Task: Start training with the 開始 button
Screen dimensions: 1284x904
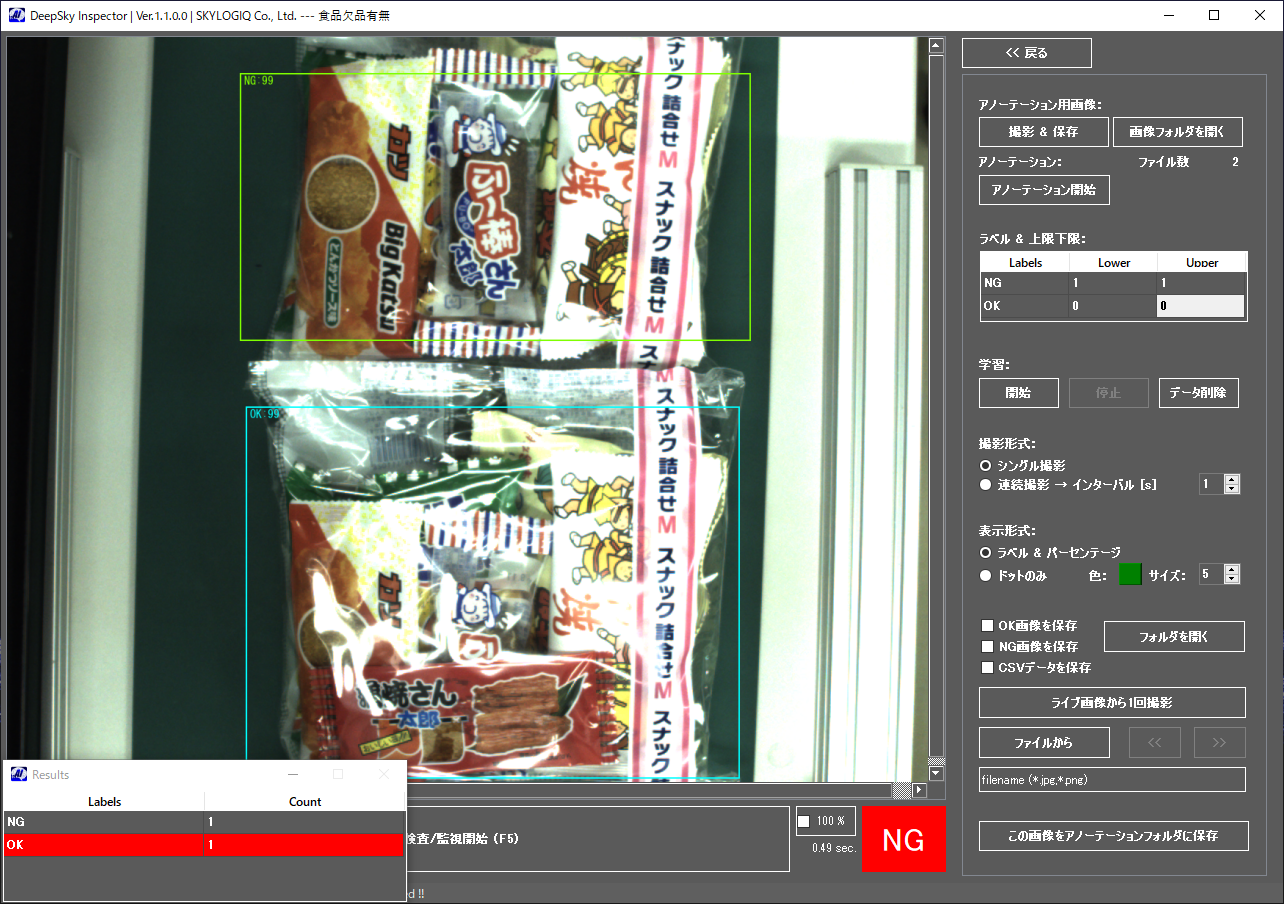Action: click(x=1018, y=393)
